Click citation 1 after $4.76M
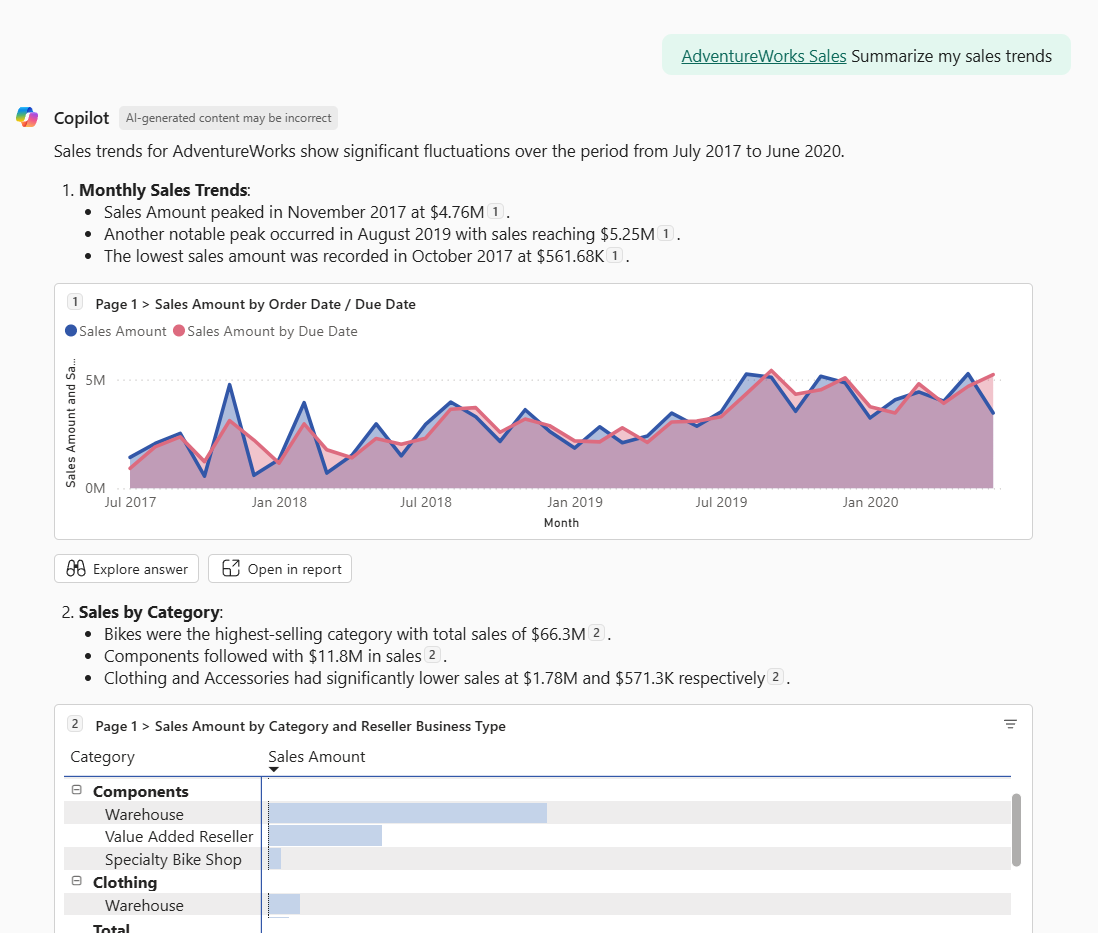This screenshot has height=933, width=1098. pos(495,211)
